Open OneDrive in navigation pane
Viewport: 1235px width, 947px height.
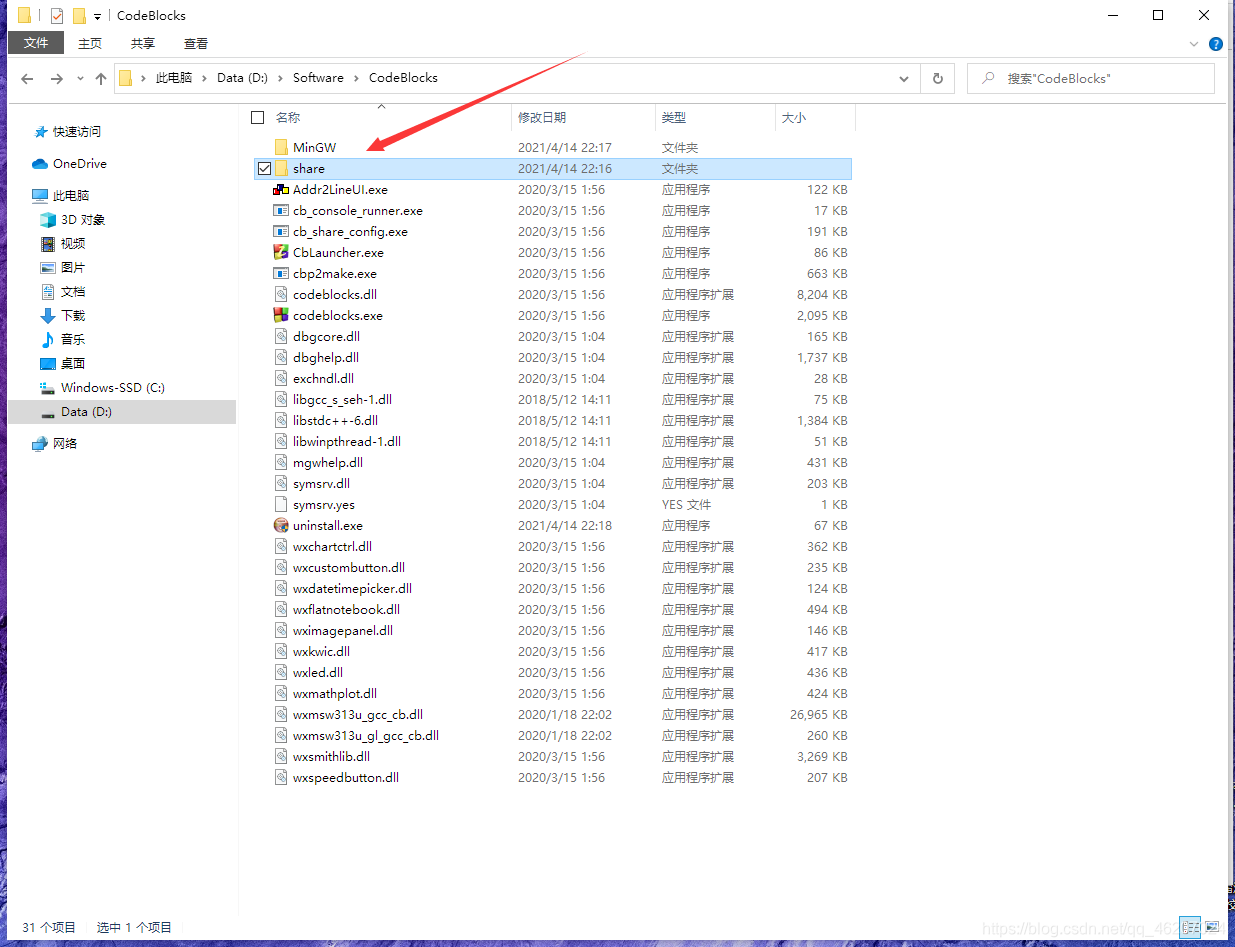click(80, 164)
